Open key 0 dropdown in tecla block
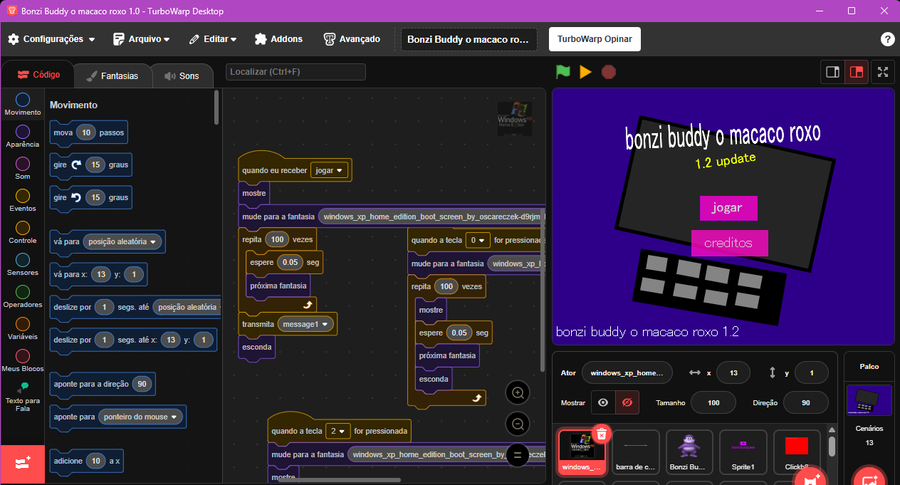This screenshot has width=900, height=485. point(478,240)
